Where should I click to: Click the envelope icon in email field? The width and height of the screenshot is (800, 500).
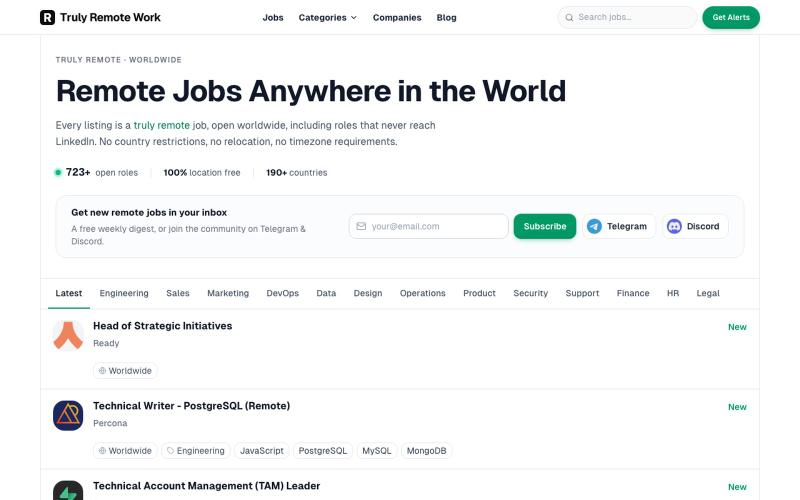coord(361,226)
